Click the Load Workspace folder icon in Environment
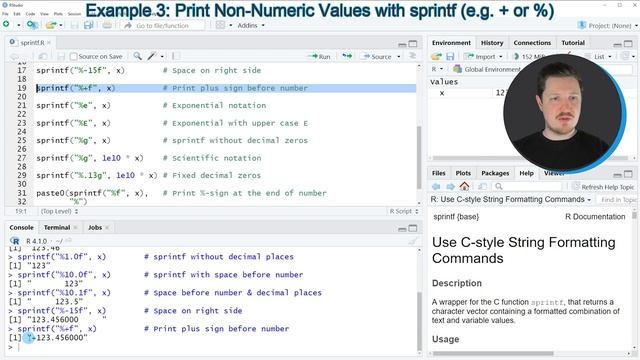The width and height of the screenshot is (640, 360). pyautogui.click(x=436, y=56)
